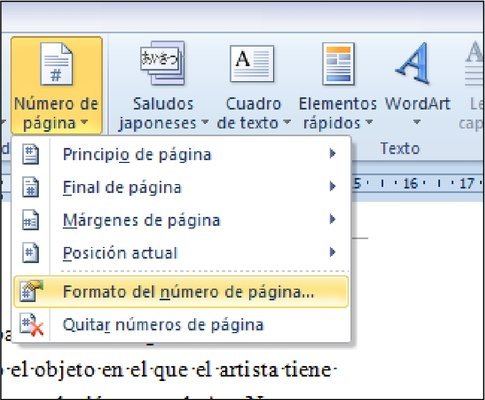
Task: Expand the Final de página submenu arrow
Action: tap(332, 186)
